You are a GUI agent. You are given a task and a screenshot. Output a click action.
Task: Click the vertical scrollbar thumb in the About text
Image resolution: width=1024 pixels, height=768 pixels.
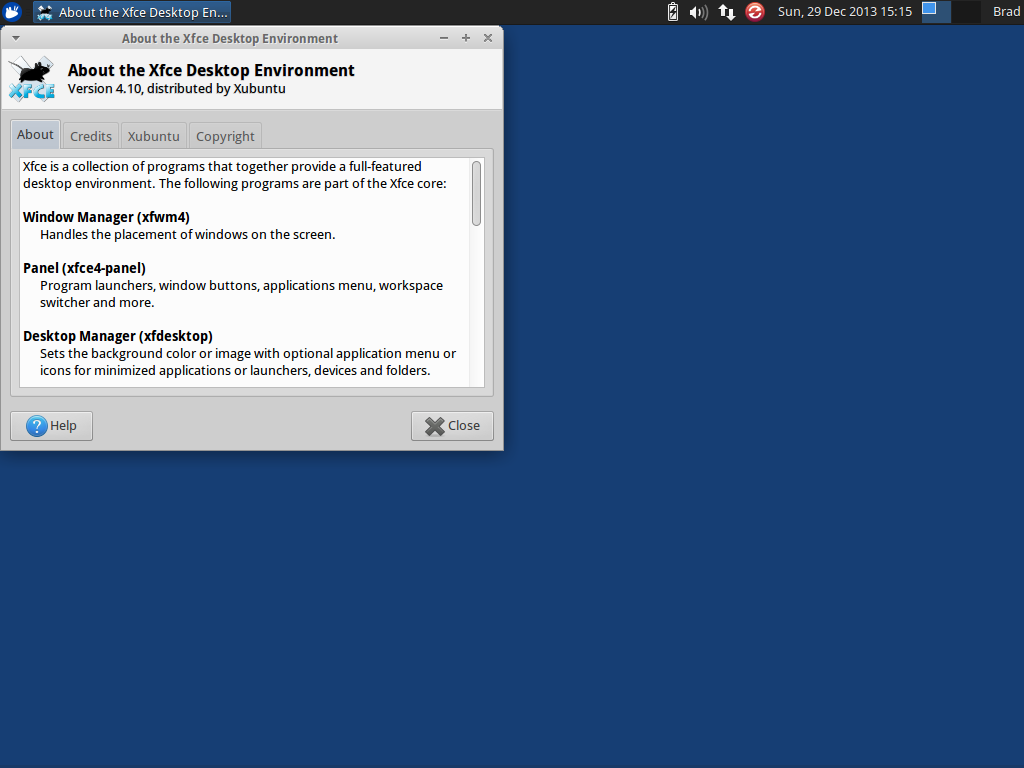click(x=477, y=193)
